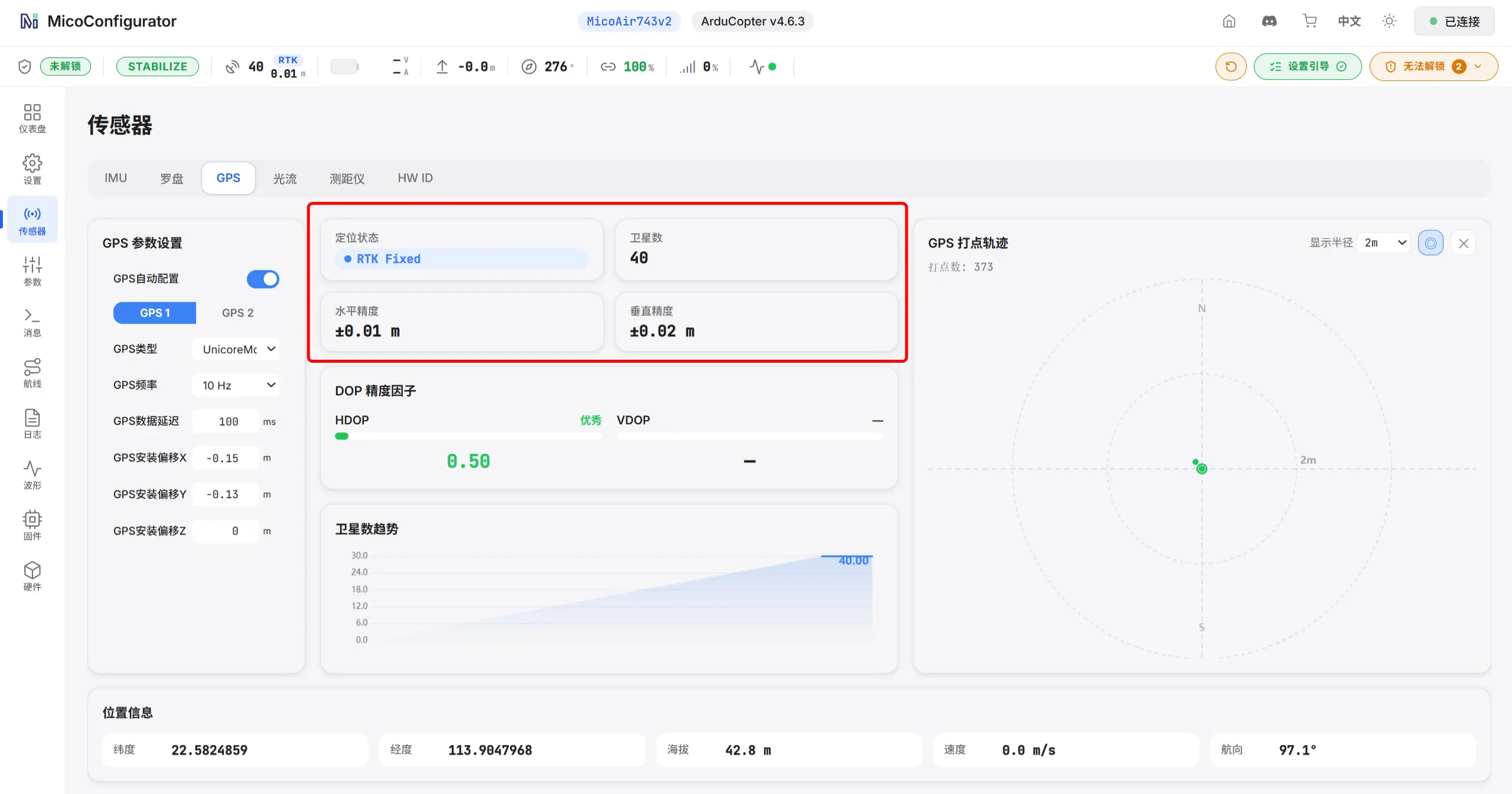
Task: Open the 设置 gear sidebar icon
Action: tap(32, 169)
